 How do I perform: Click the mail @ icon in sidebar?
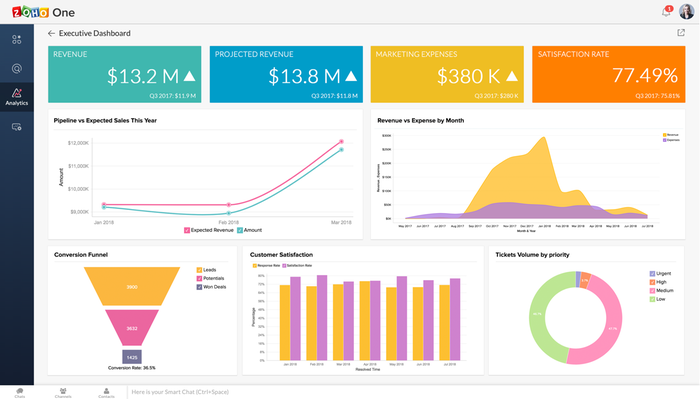(x=17, y=68)
